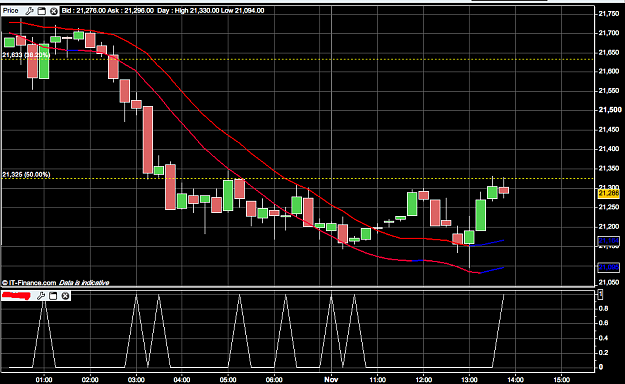625x384 pixels.
Task: Click the Ask 21,296.00 quote text
Action: tap(130, 10)
